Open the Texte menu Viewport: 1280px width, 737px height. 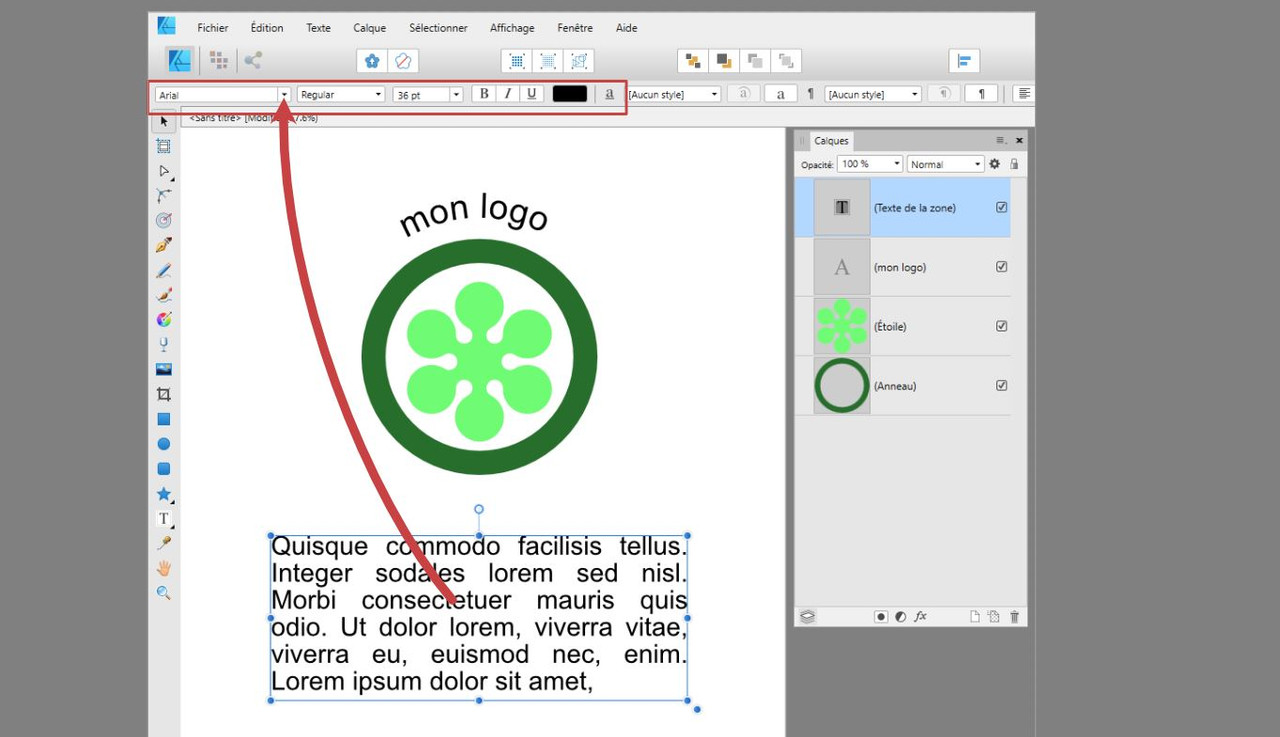coord(318,28)
